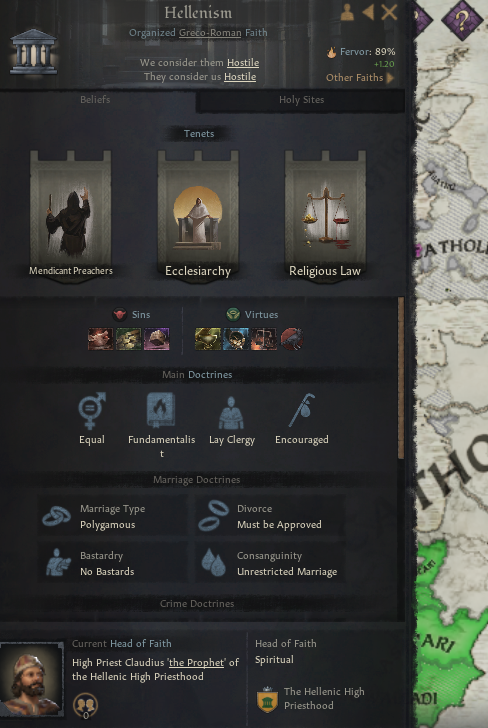Click the Mendicant Preachers tenet banner
Screen dimensions: 488x728
[71, 215]
